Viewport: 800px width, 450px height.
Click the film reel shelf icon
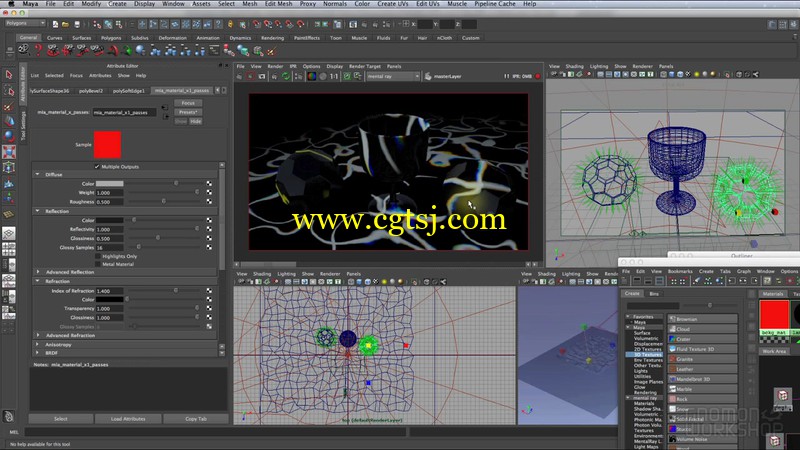click(23, 50)
